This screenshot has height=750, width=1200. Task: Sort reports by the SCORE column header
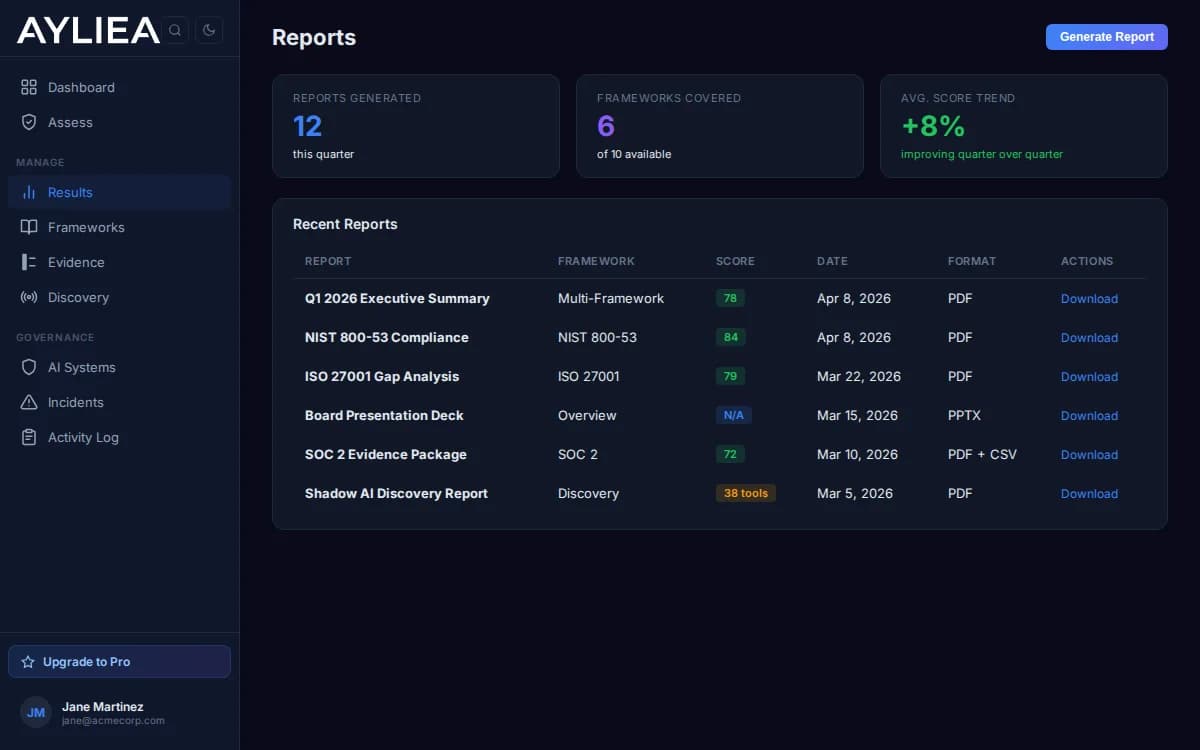click(x=735, y=261)
